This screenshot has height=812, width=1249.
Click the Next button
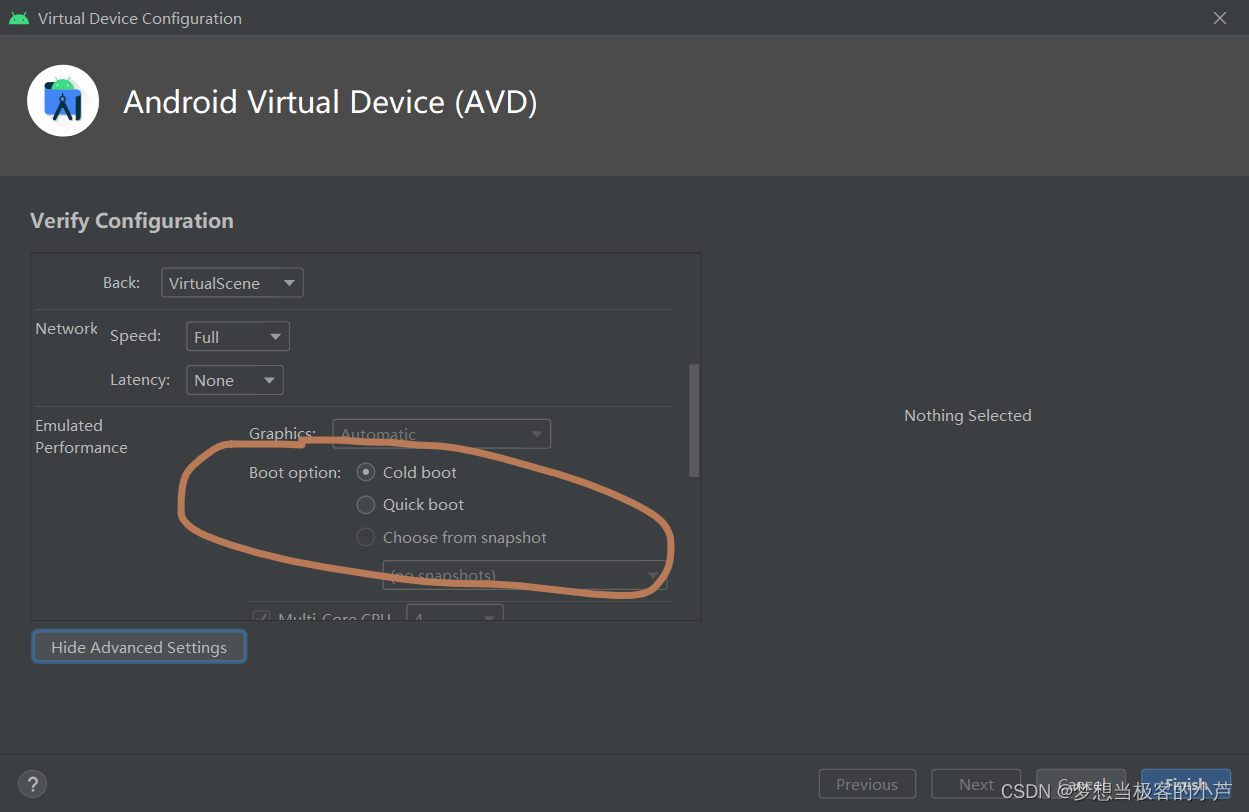pos(976,784)
